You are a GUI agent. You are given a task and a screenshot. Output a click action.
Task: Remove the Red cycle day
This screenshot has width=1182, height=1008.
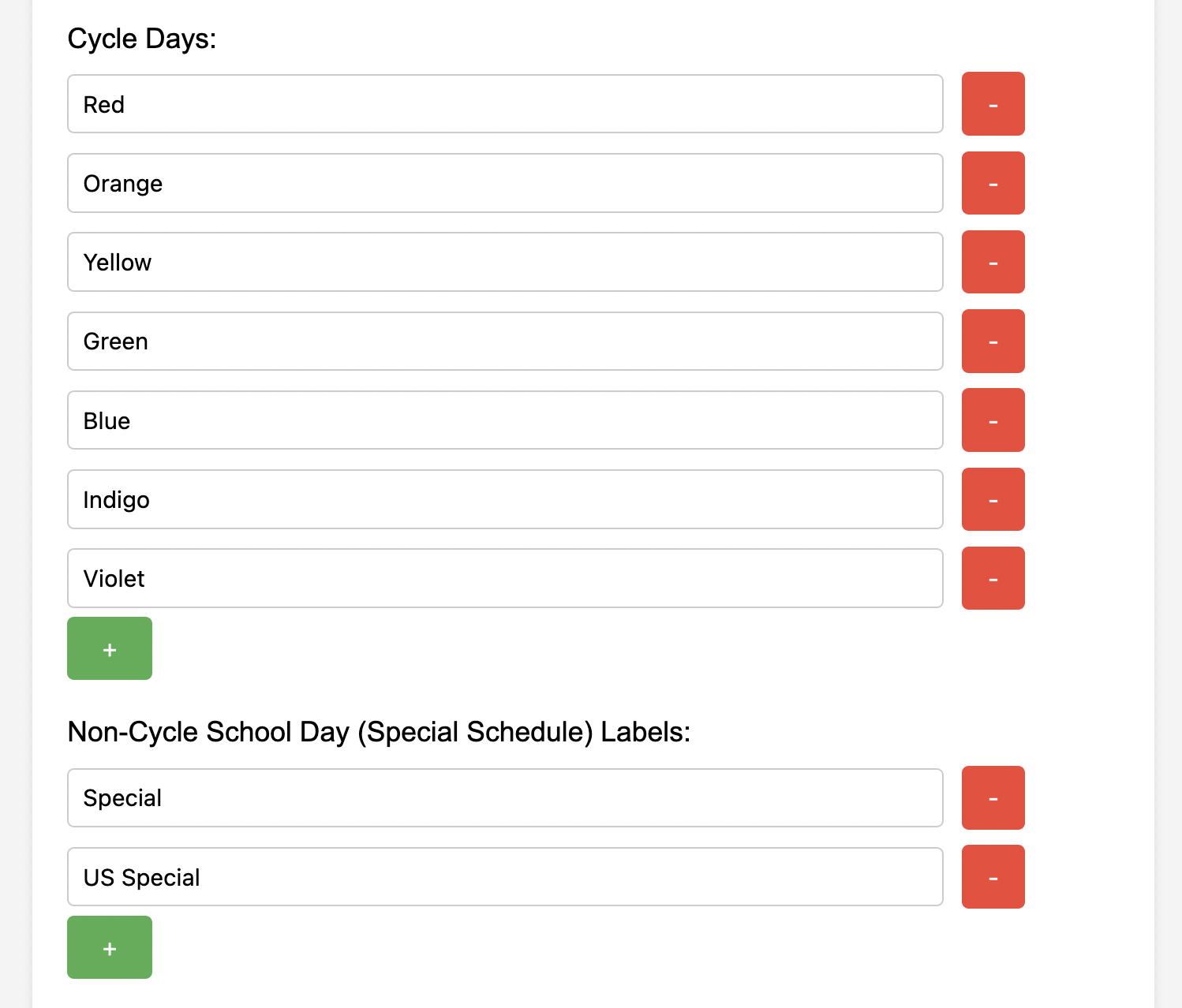tap(993, 104)
